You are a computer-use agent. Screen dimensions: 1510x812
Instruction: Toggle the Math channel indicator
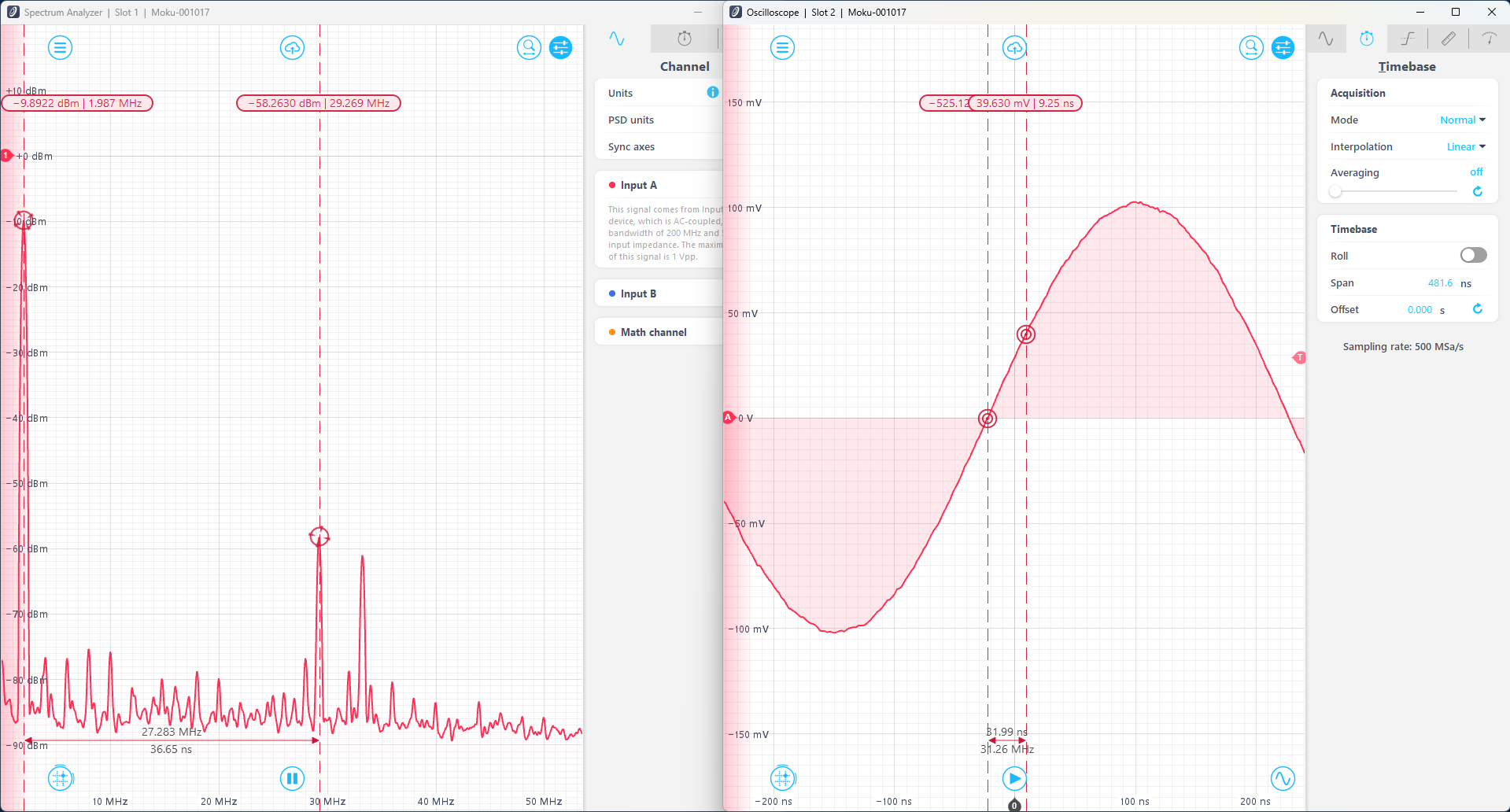point(613,331)
